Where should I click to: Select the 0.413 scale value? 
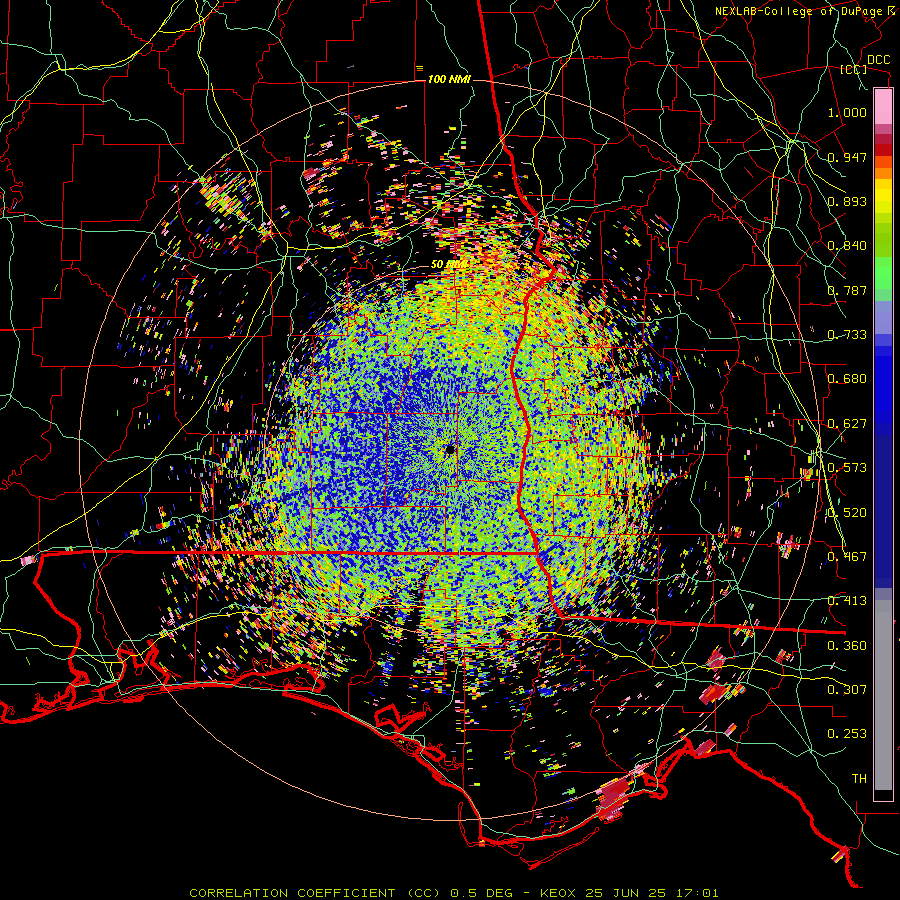click(x=847, y=601)
